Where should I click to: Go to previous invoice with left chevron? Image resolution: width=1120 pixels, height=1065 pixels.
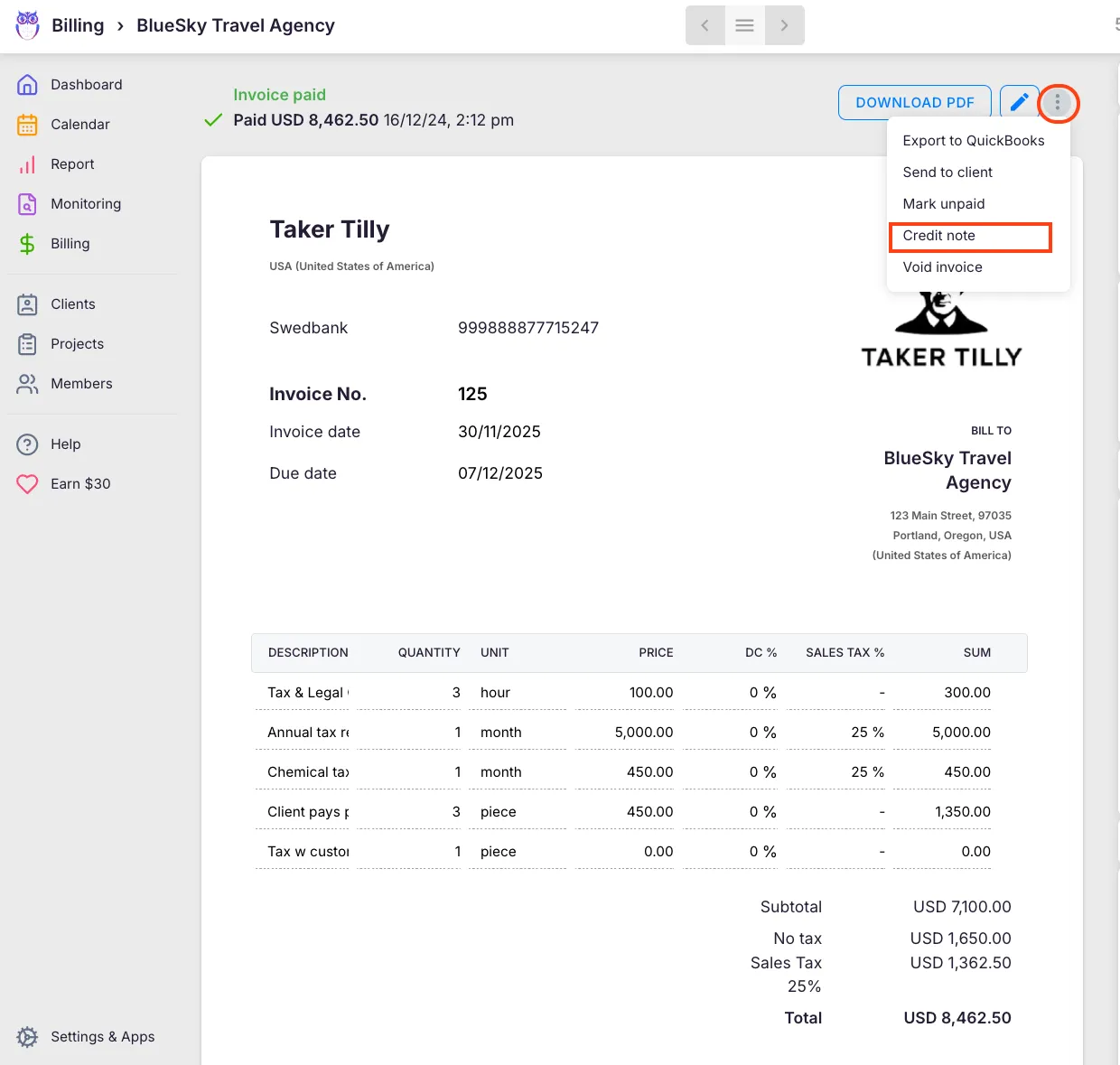tap(705, 25)
